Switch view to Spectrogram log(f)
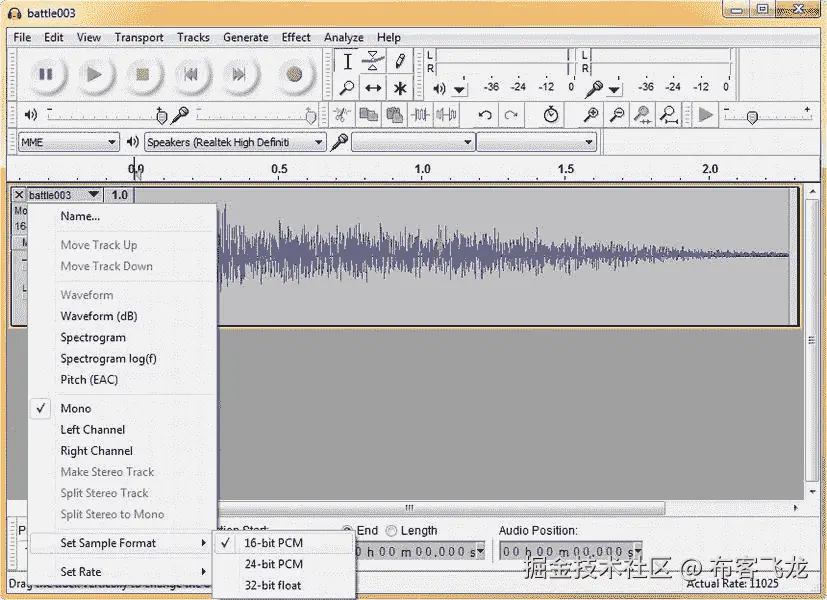 pos(123,359)
